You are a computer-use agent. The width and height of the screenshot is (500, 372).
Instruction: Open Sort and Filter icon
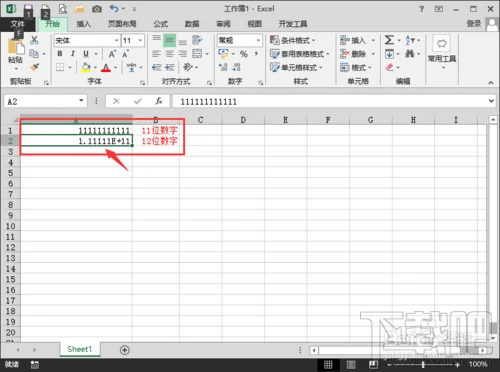pyautogui.click(x=410, y=40)
